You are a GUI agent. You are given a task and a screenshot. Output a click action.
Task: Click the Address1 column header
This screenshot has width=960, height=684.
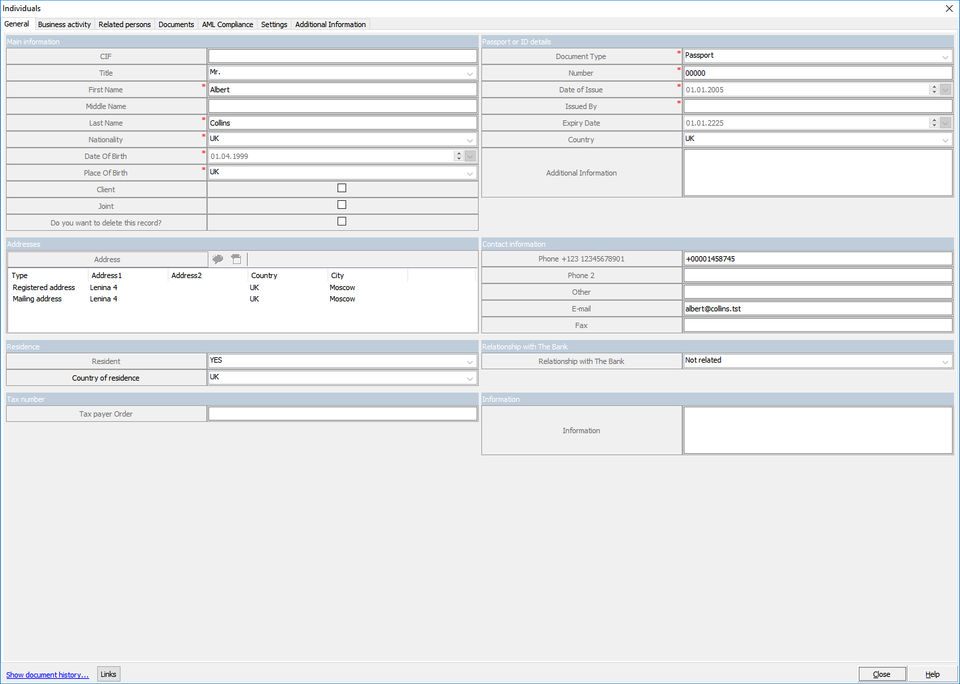click(x=128, y=276)
